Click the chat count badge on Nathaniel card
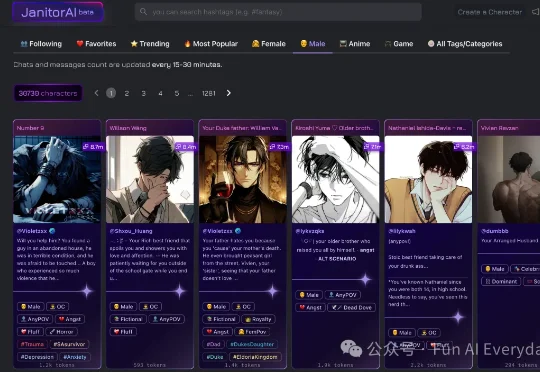Screen dimensions: 540x372 464,147
